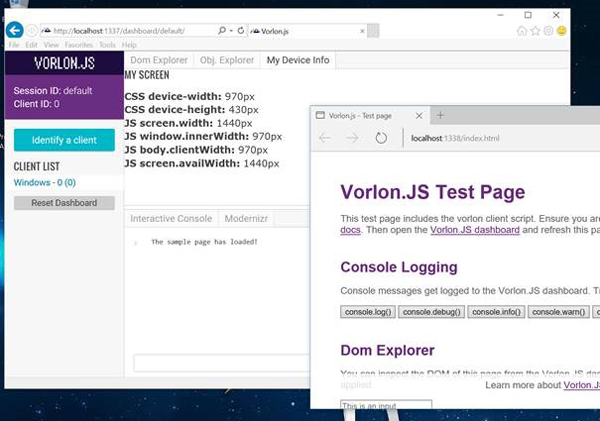
Task: Open the docs link on test page
Action: point(351,230)
